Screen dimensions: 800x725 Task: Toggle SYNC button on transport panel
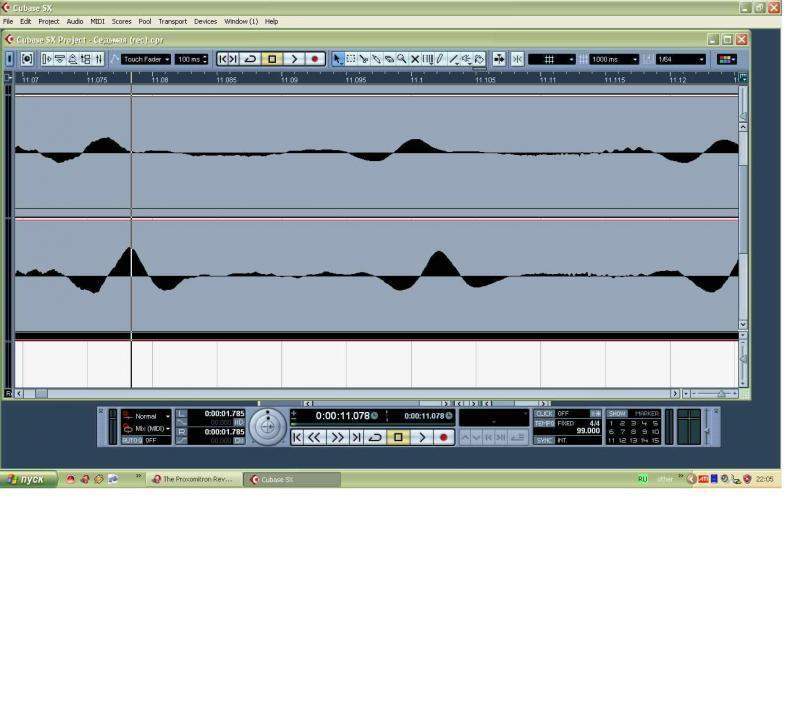(544, 440)
